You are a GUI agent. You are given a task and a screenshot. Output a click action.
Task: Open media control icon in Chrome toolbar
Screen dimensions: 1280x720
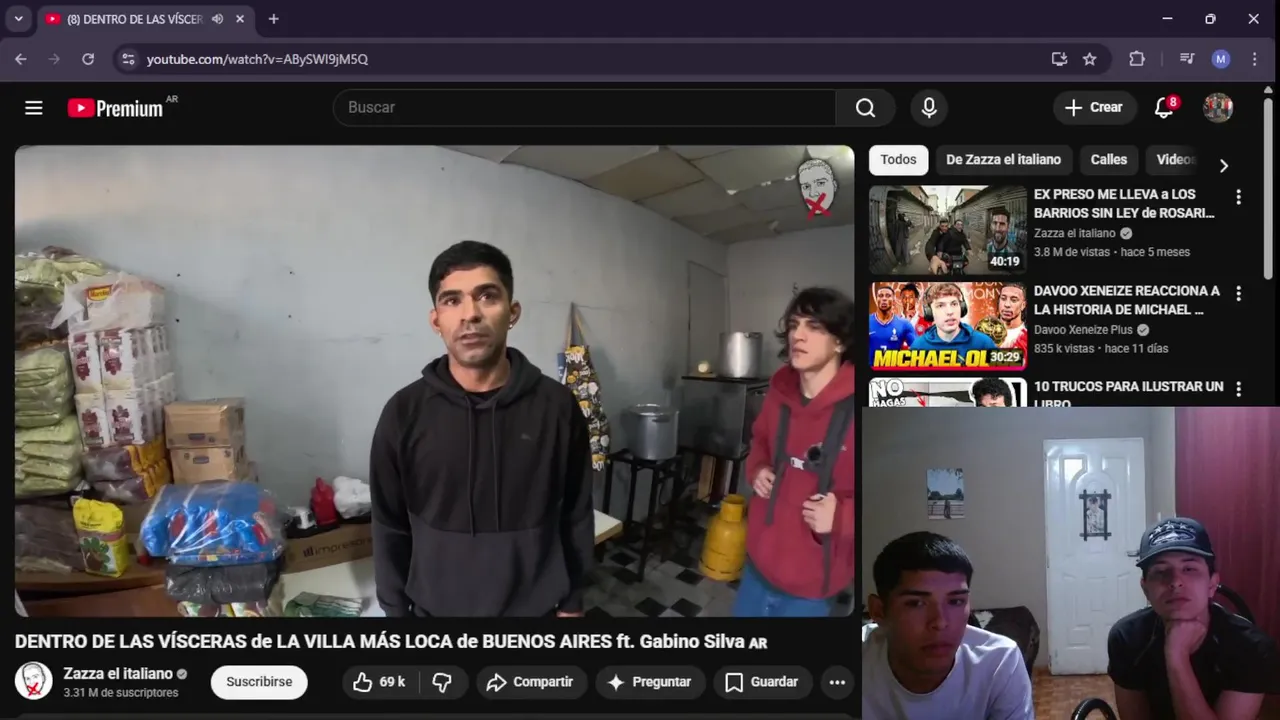(1187, 59)
